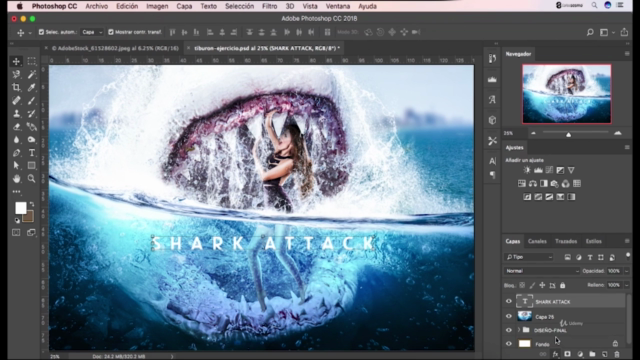
Task: Select the Zoom tool
Action: pos(31,179)
